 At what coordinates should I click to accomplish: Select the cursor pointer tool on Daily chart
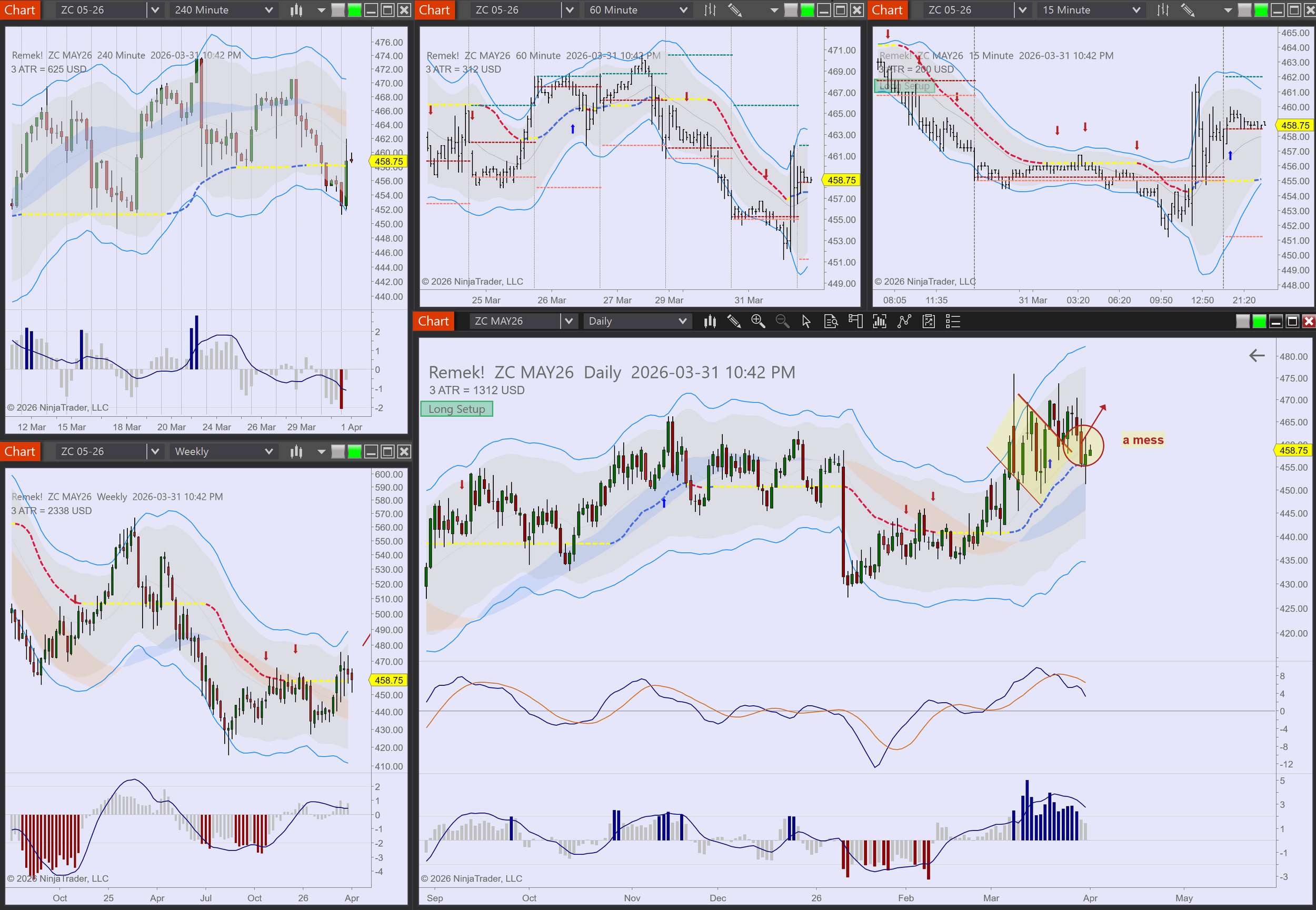(x=806, y=322)
